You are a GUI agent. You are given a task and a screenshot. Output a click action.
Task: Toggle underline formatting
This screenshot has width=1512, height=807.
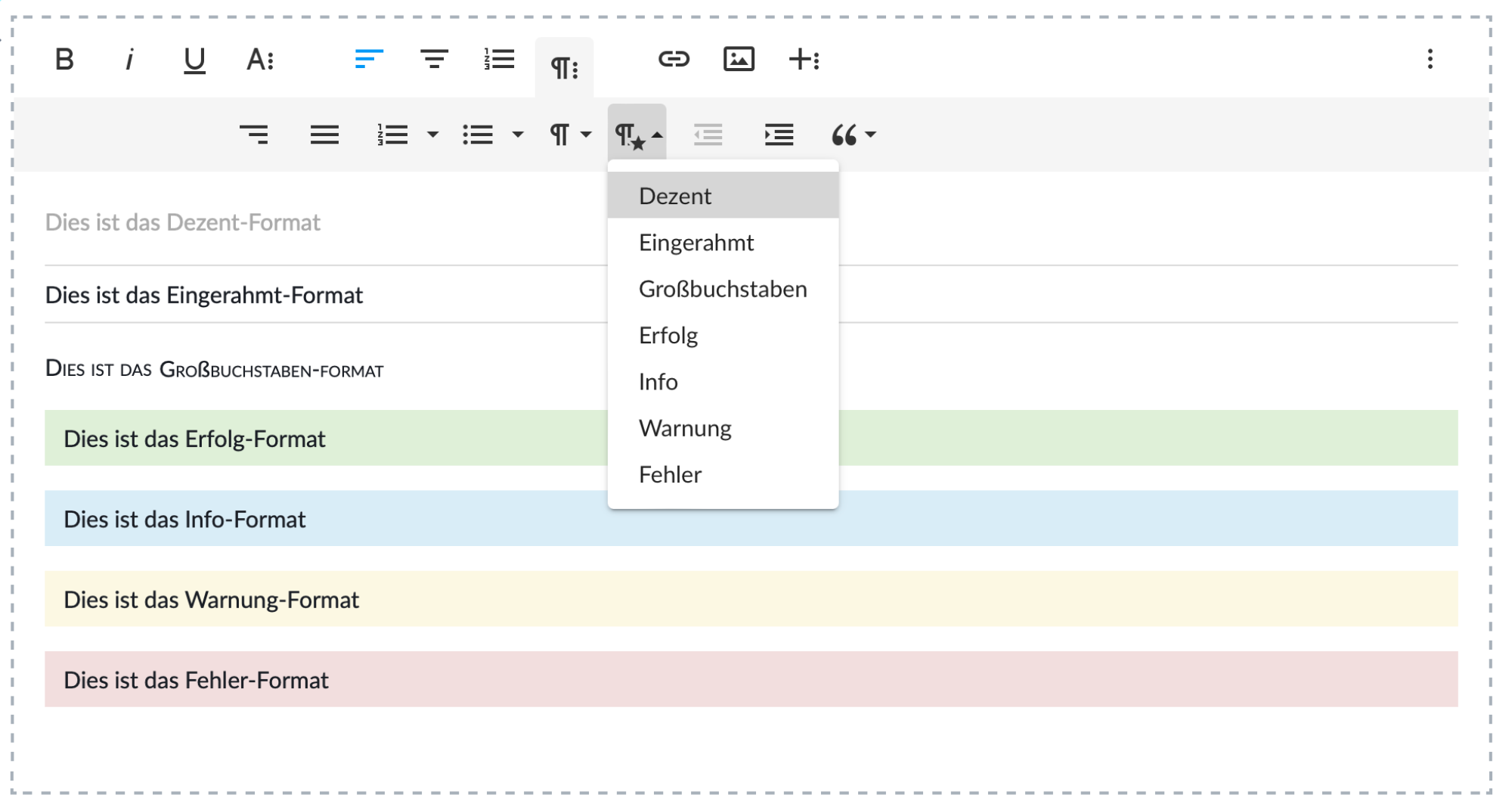pos(194,59)
